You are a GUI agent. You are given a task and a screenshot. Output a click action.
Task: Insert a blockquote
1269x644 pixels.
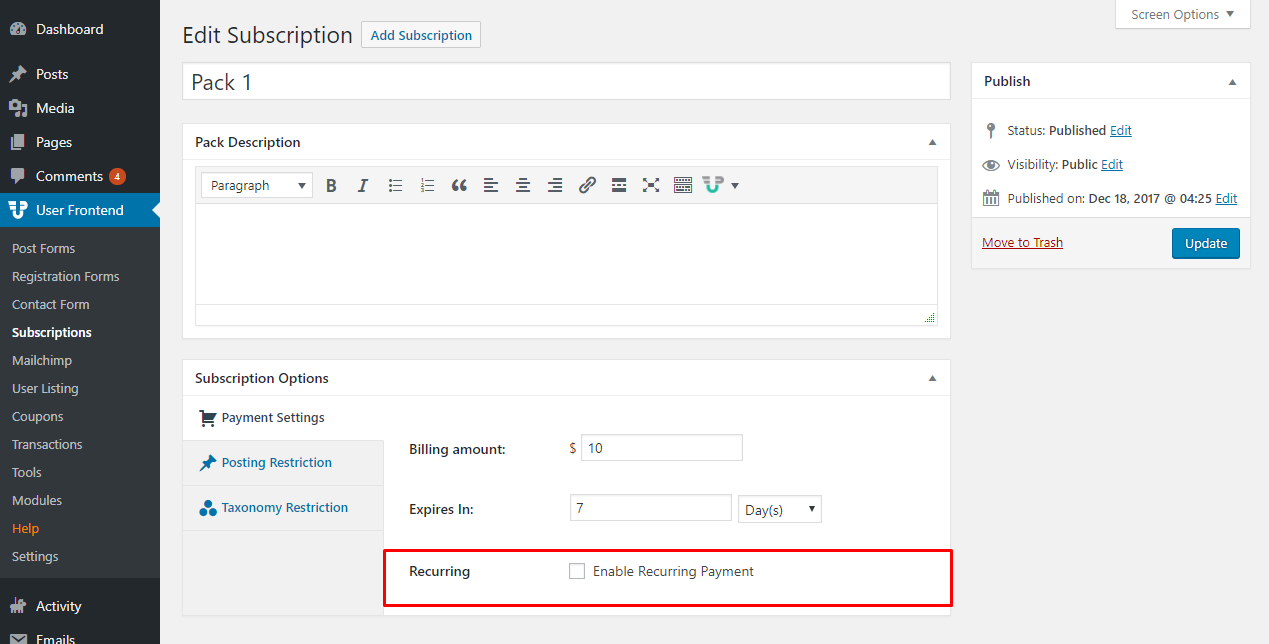click(x=459, y=185)
